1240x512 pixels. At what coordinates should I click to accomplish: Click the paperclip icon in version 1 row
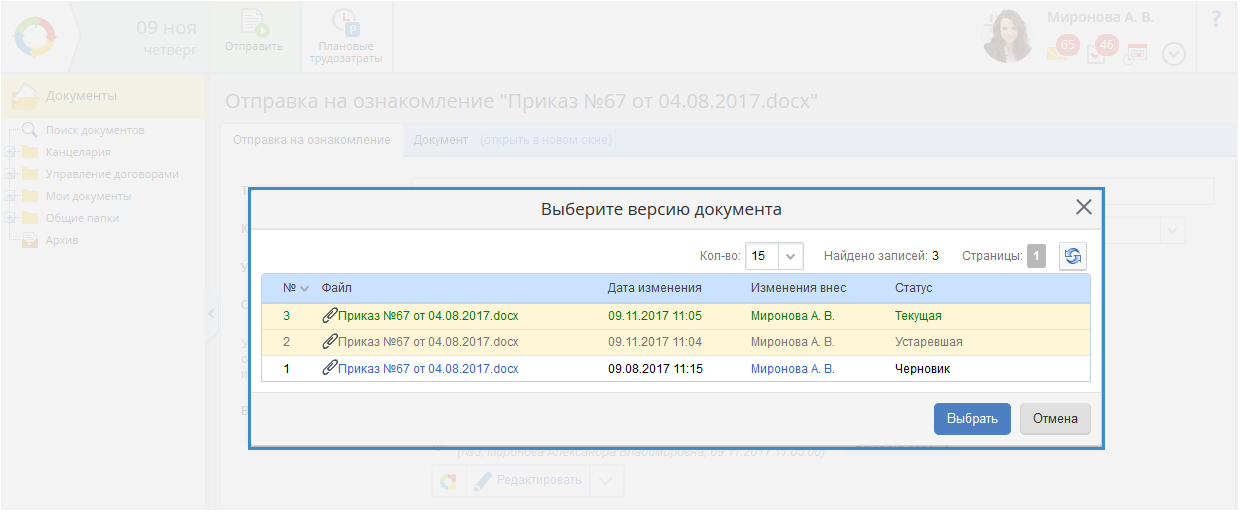pyautogui.click(x=330, y=368)
